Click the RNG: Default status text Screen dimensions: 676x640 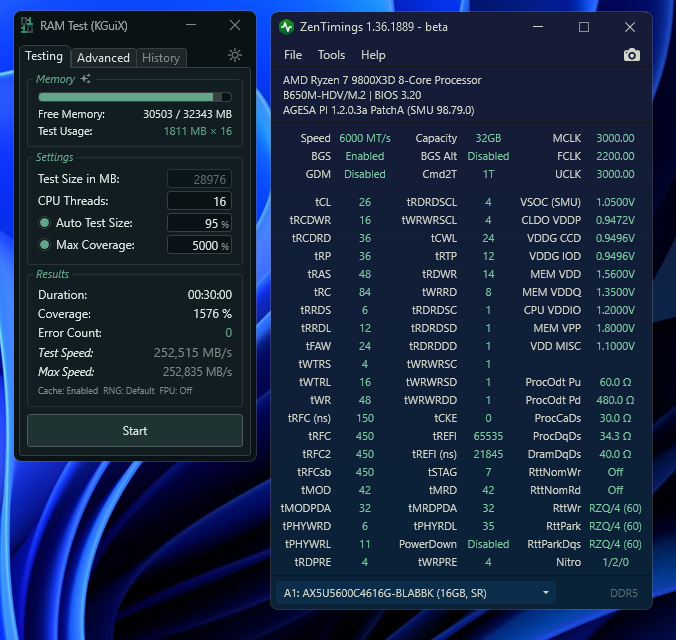point(128,390)
